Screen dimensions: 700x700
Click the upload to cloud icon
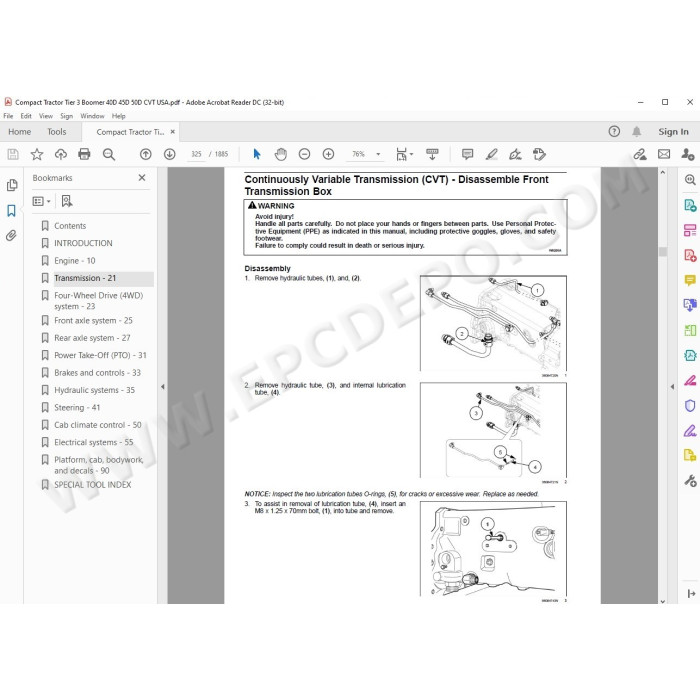coord(61,154)
